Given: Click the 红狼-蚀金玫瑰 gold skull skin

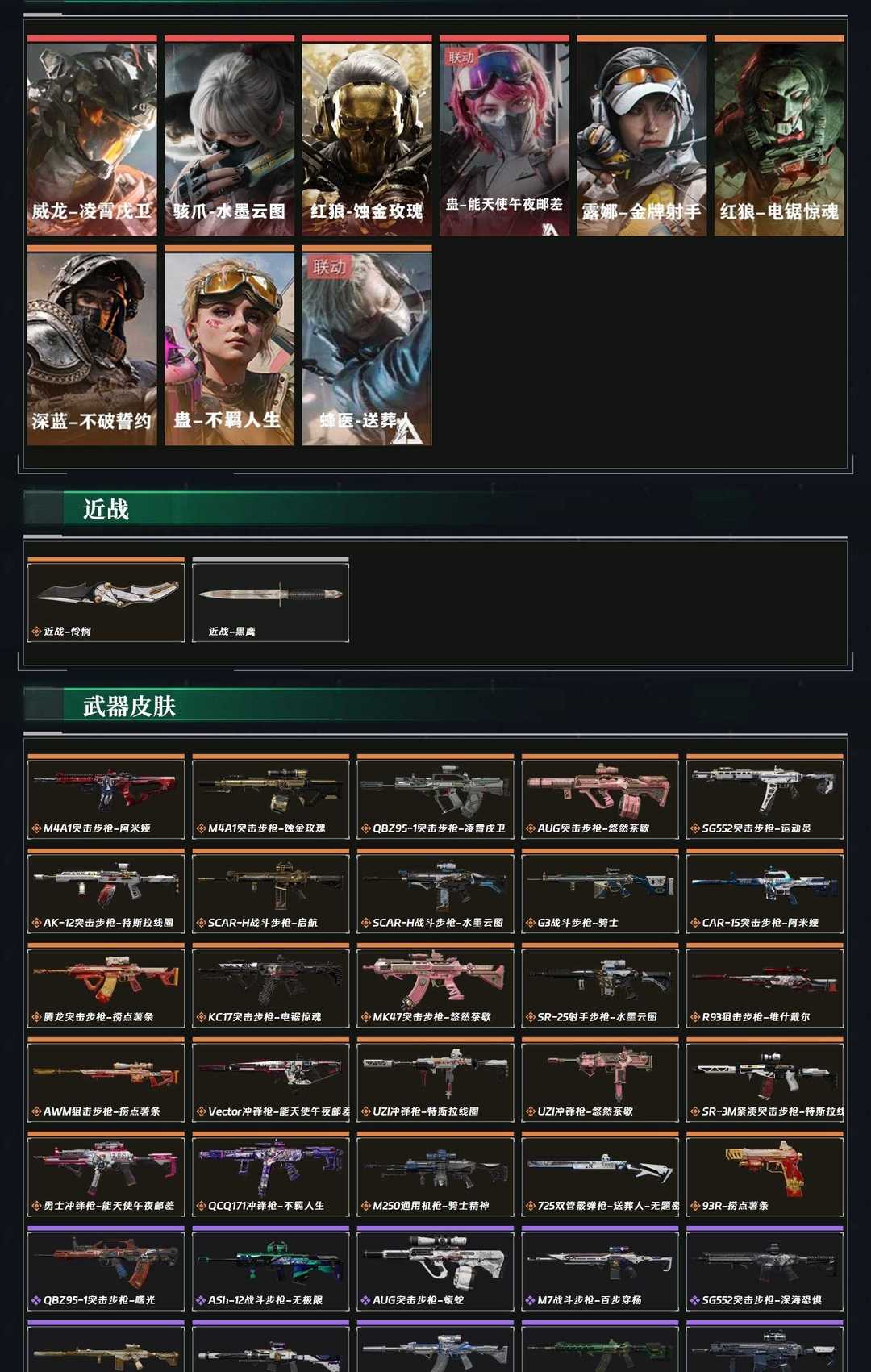Looking at the screenshot, I should pos(367,136).
